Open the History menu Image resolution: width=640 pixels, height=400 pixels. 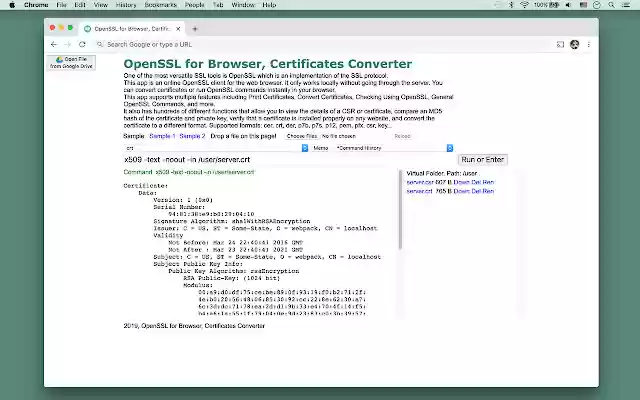126,5
